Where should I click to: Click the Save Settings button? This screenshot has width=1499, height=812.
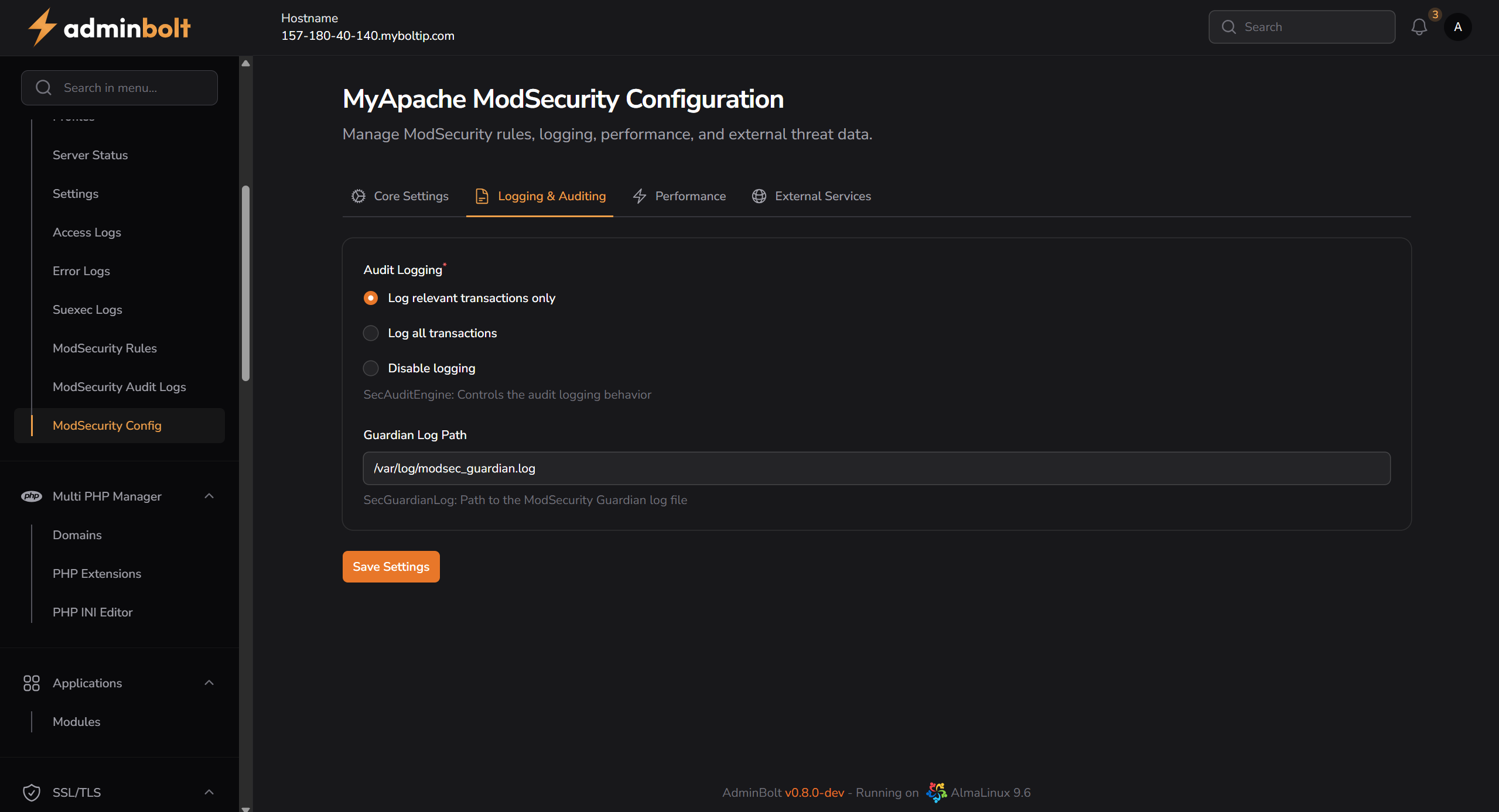(x=391, y=567)
